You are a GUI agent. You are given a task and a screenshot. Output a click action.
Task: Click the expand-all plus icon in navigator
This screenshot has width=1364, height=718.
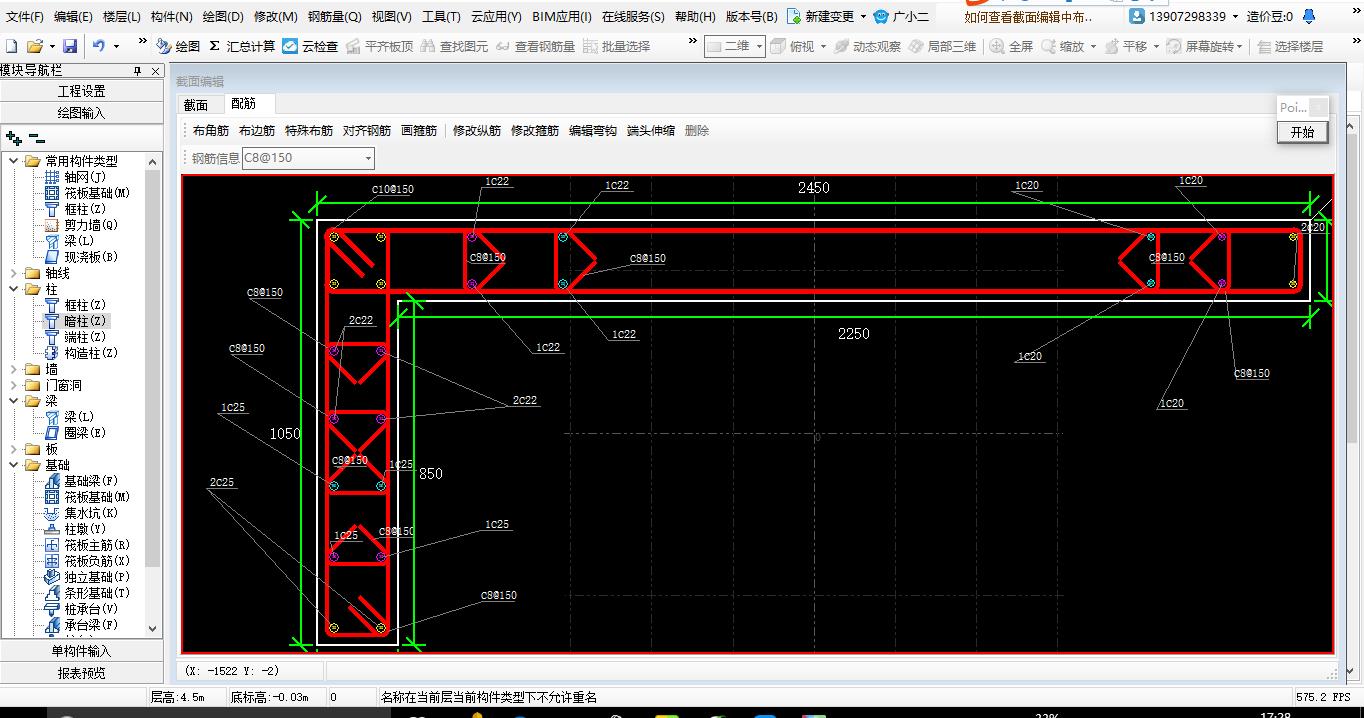[x=13, y=138]
